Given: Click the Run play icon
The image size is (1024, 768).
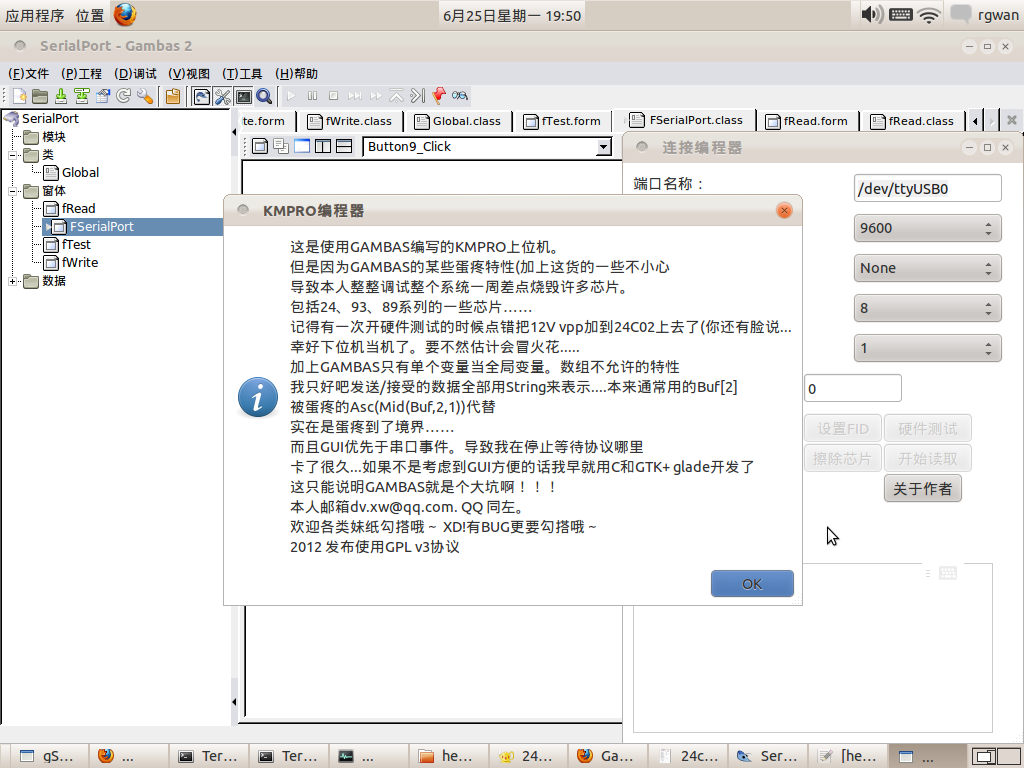Looking at the screenshot, I should [x=291, y=96].
